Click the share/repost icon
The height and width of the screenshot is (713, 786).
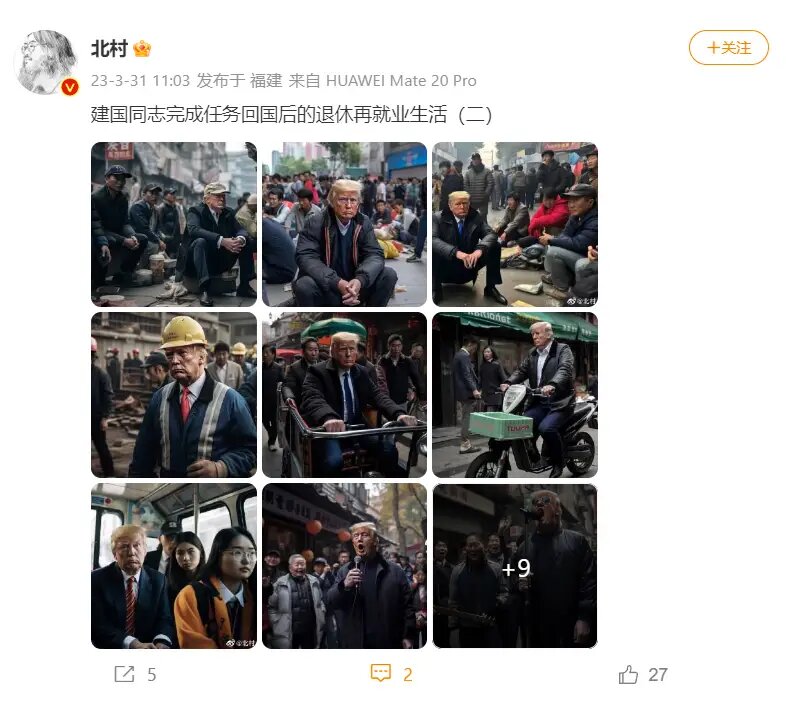(124, 674)
